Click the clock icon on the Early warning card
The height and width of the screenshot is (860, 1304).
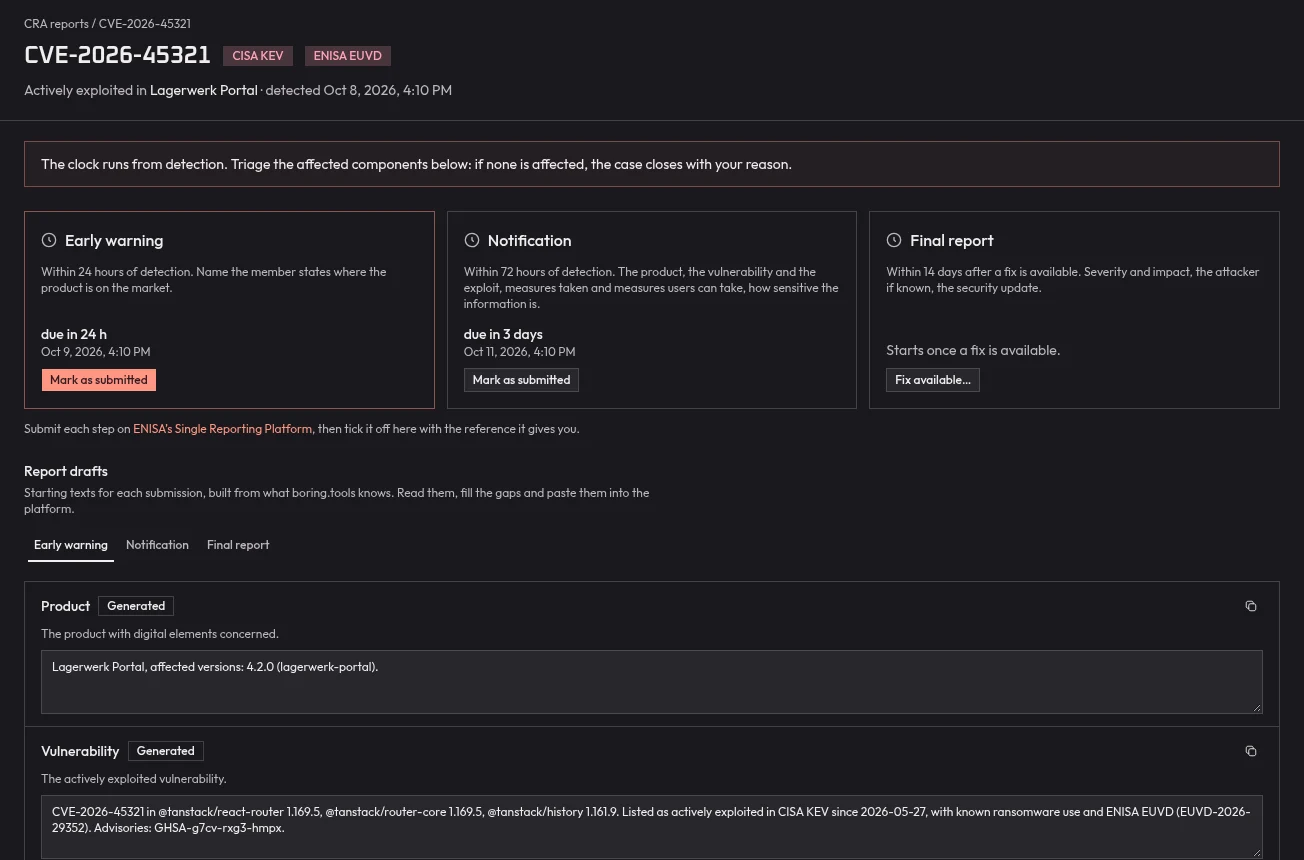pos(49,240)
